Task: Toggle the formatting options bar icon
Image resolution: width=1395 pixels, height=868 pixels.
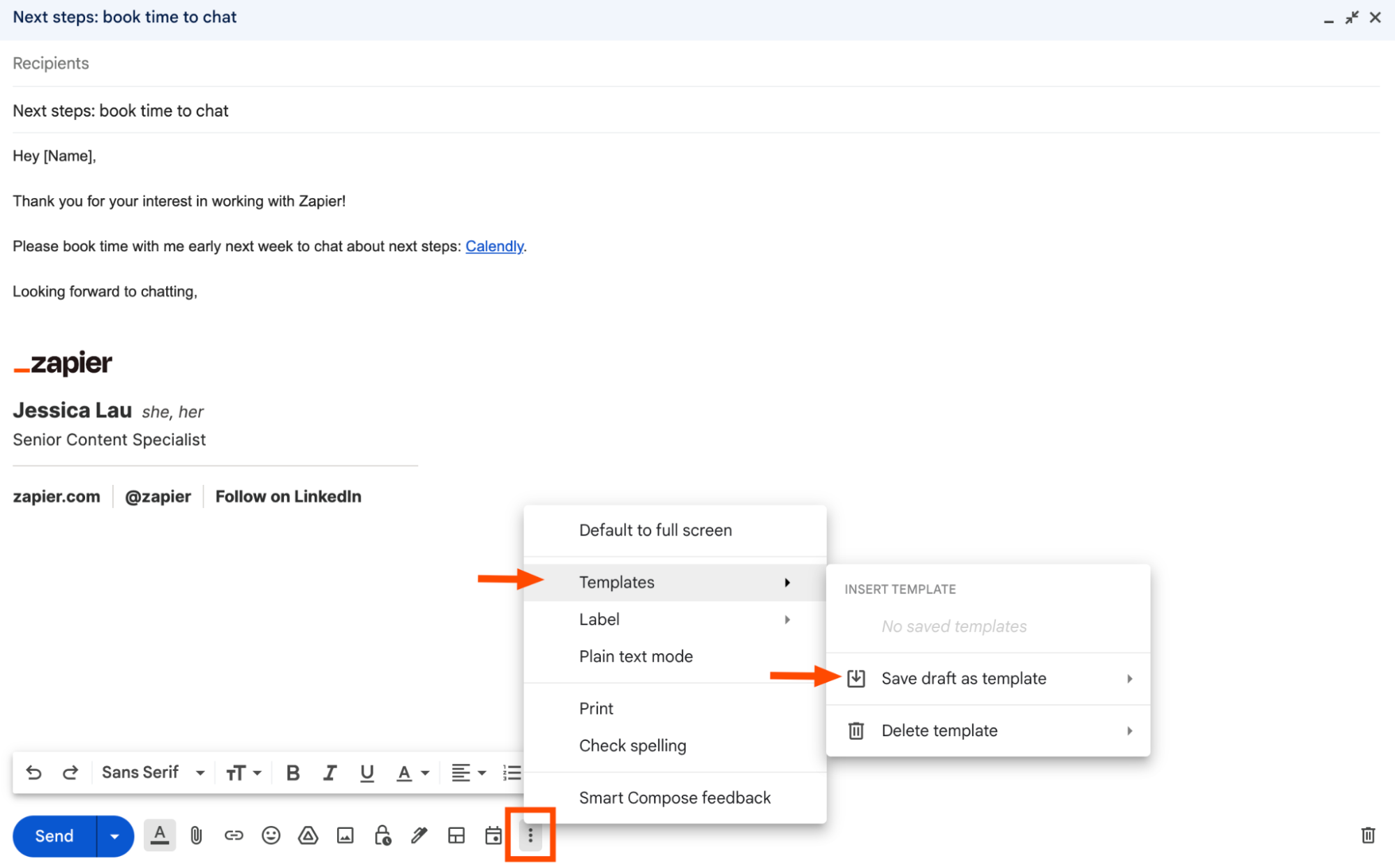Action: (160, 835)
